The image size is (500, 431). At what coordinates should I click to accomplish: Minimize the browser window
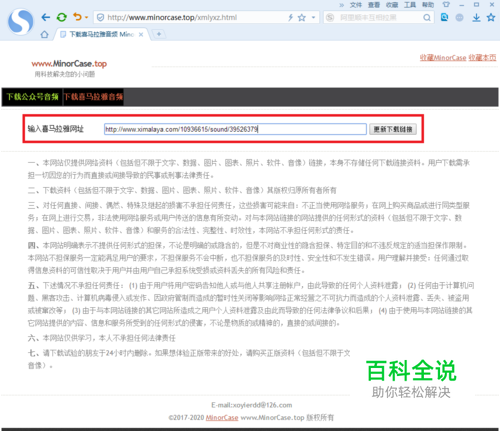[x=461, y=5]
